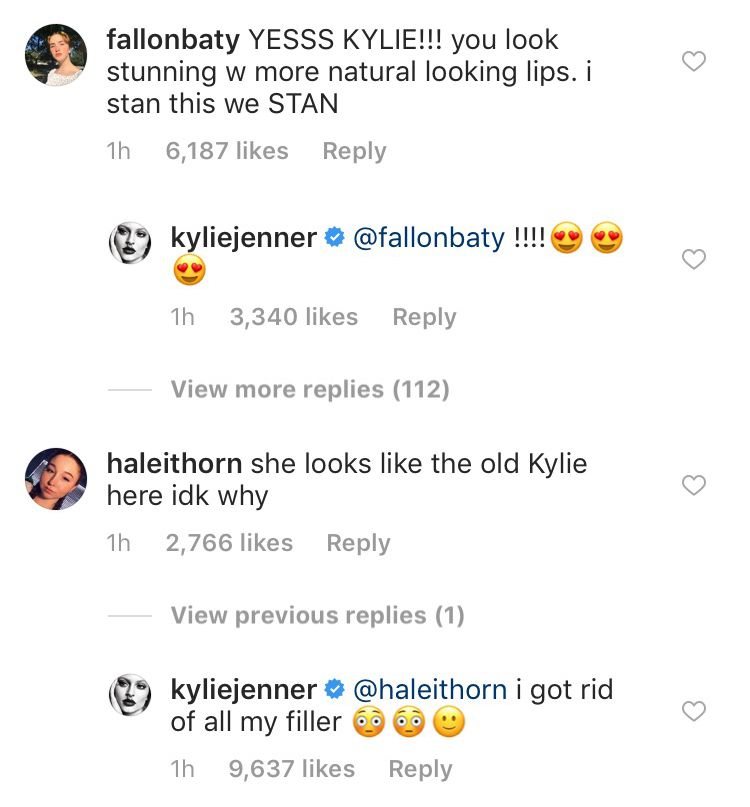Open kyliejenner's avatar beside the filler reply
This screenshot has height=807, width=750.
coord(130,695)
